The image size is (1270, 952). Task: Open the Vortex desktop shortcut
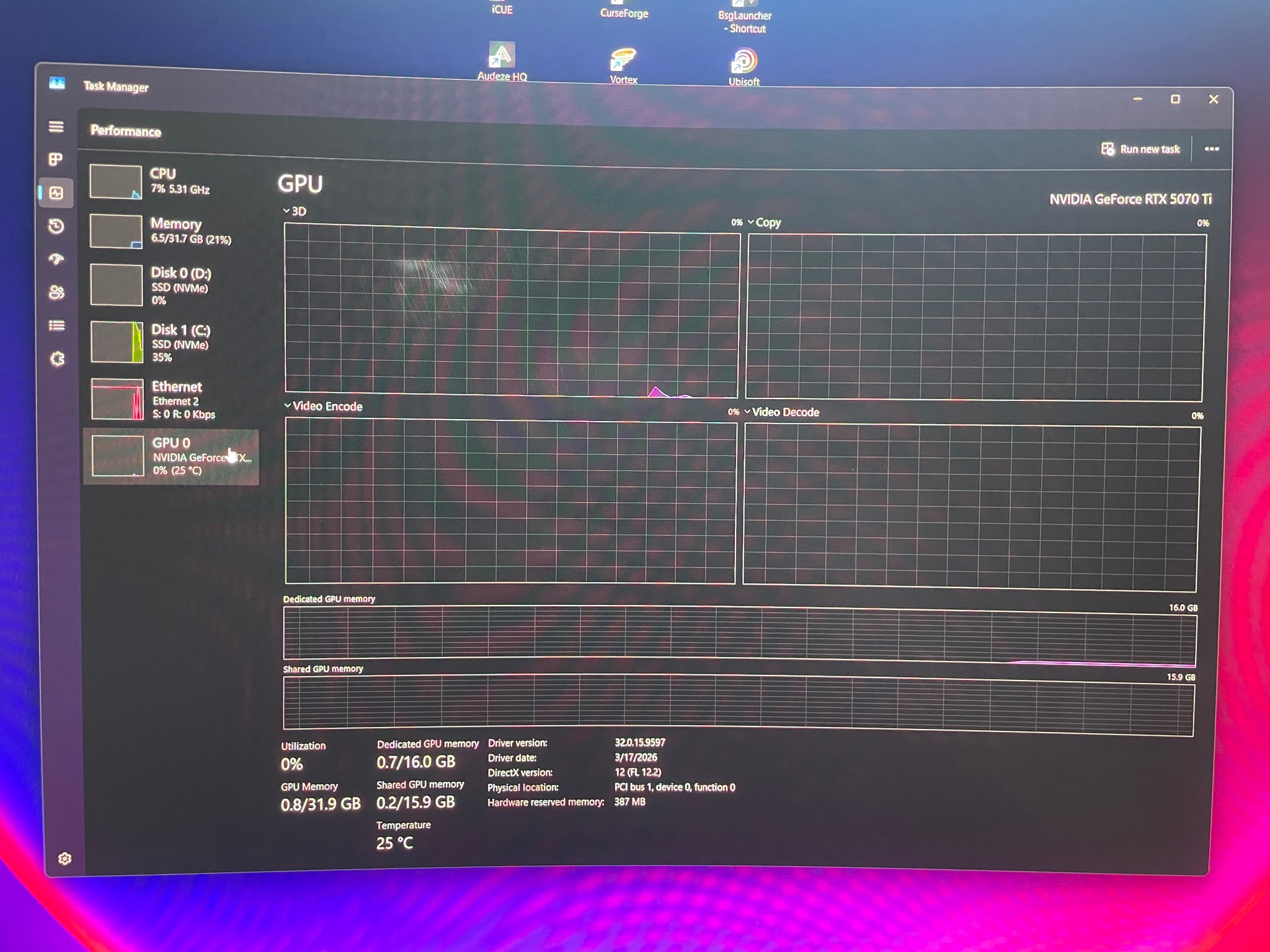coord(623,66)
